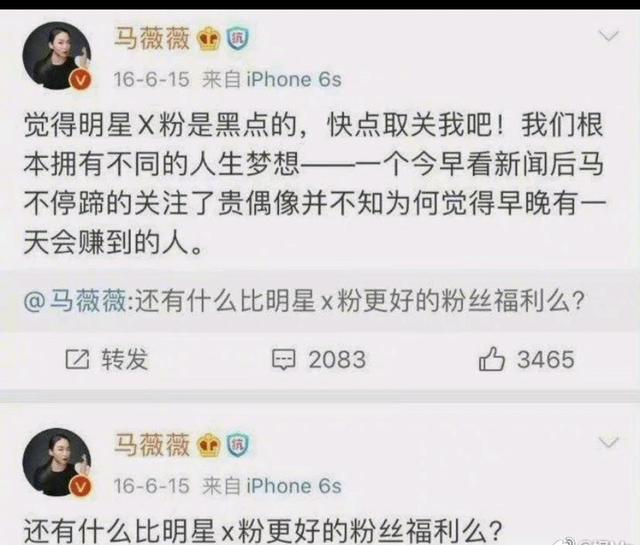Tap the shield badge in second post header
Image resolution: width=640 pixels, height=545 pixels.
(x=238, y=445)
